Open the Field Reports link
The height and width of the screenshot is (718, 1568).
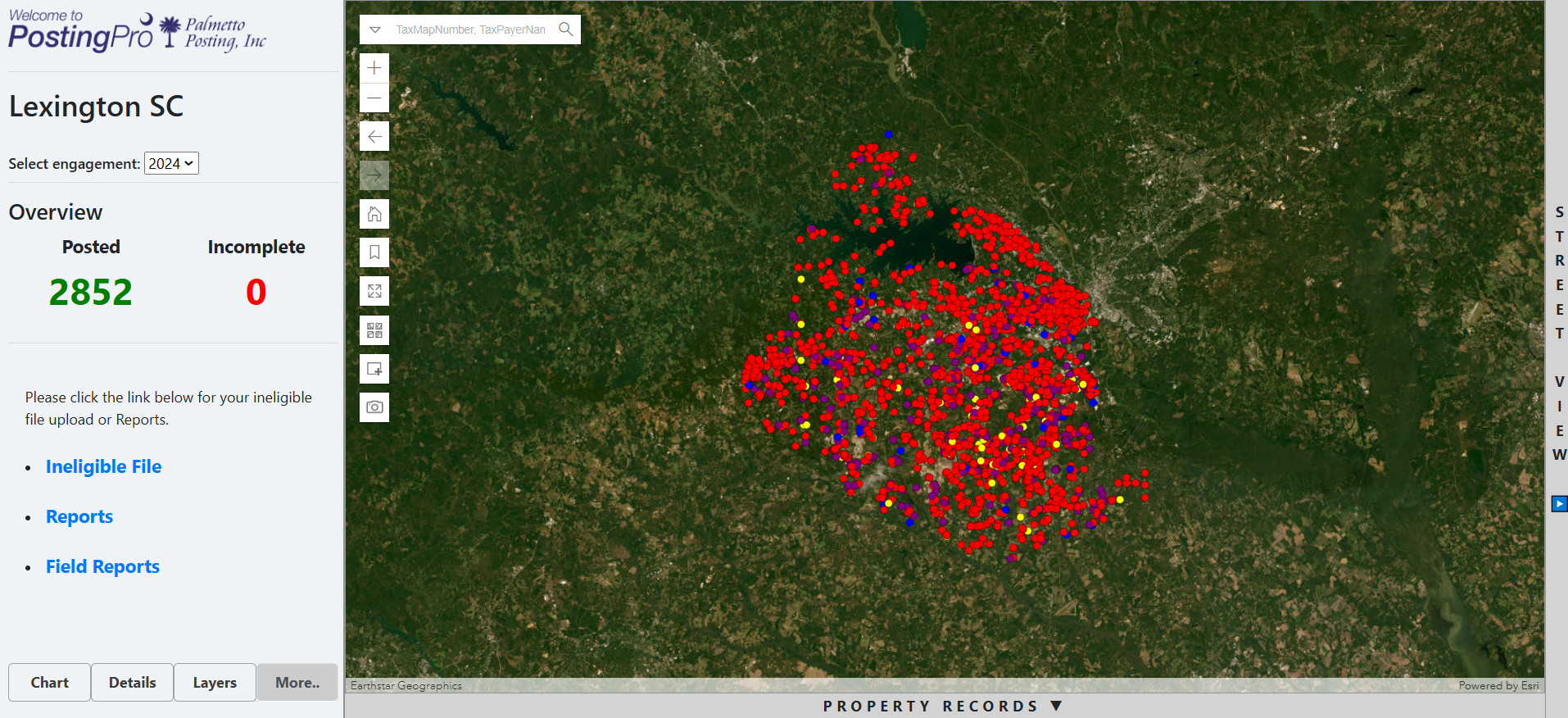(x=102, y=566)
